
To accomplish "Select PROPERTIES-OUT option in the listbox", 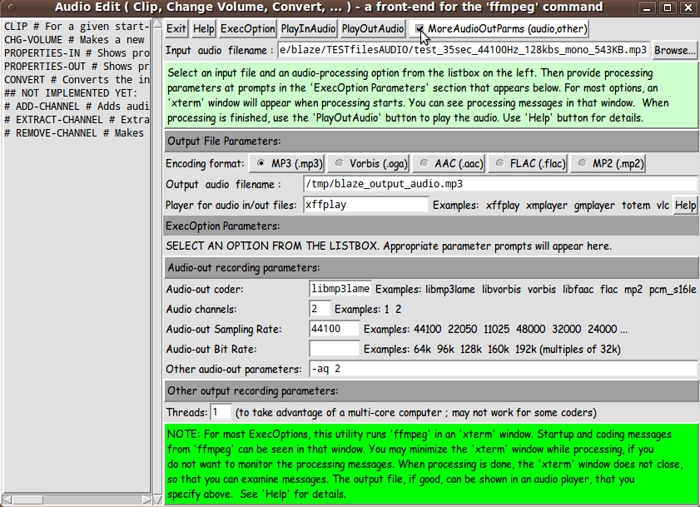I will (x=77, y=66).
